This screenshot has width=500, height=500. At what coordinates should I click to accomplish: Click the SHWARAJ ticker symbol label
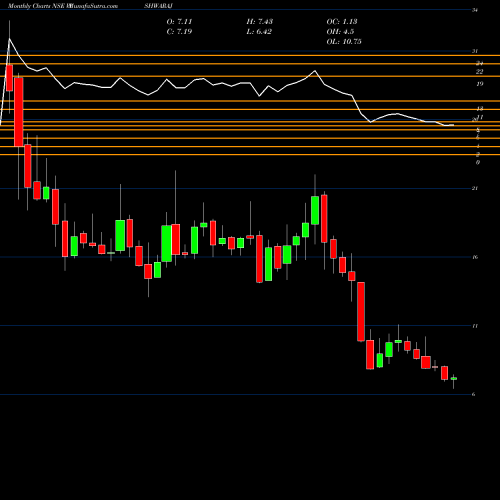158,6
